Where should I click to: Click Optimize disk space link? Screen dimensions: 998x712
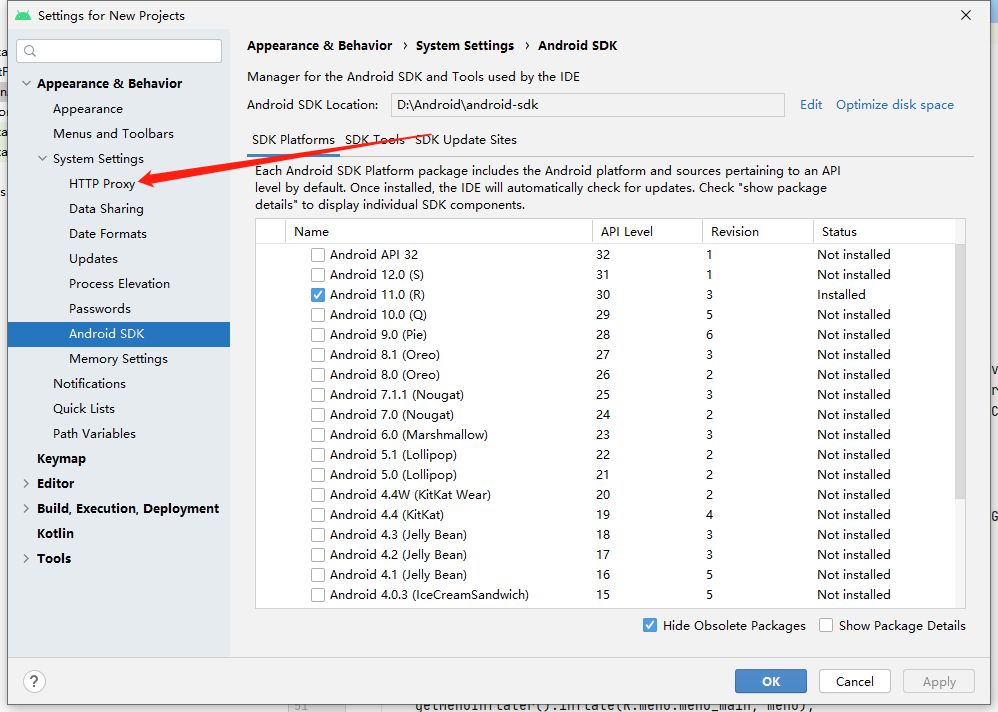[894, 105]
